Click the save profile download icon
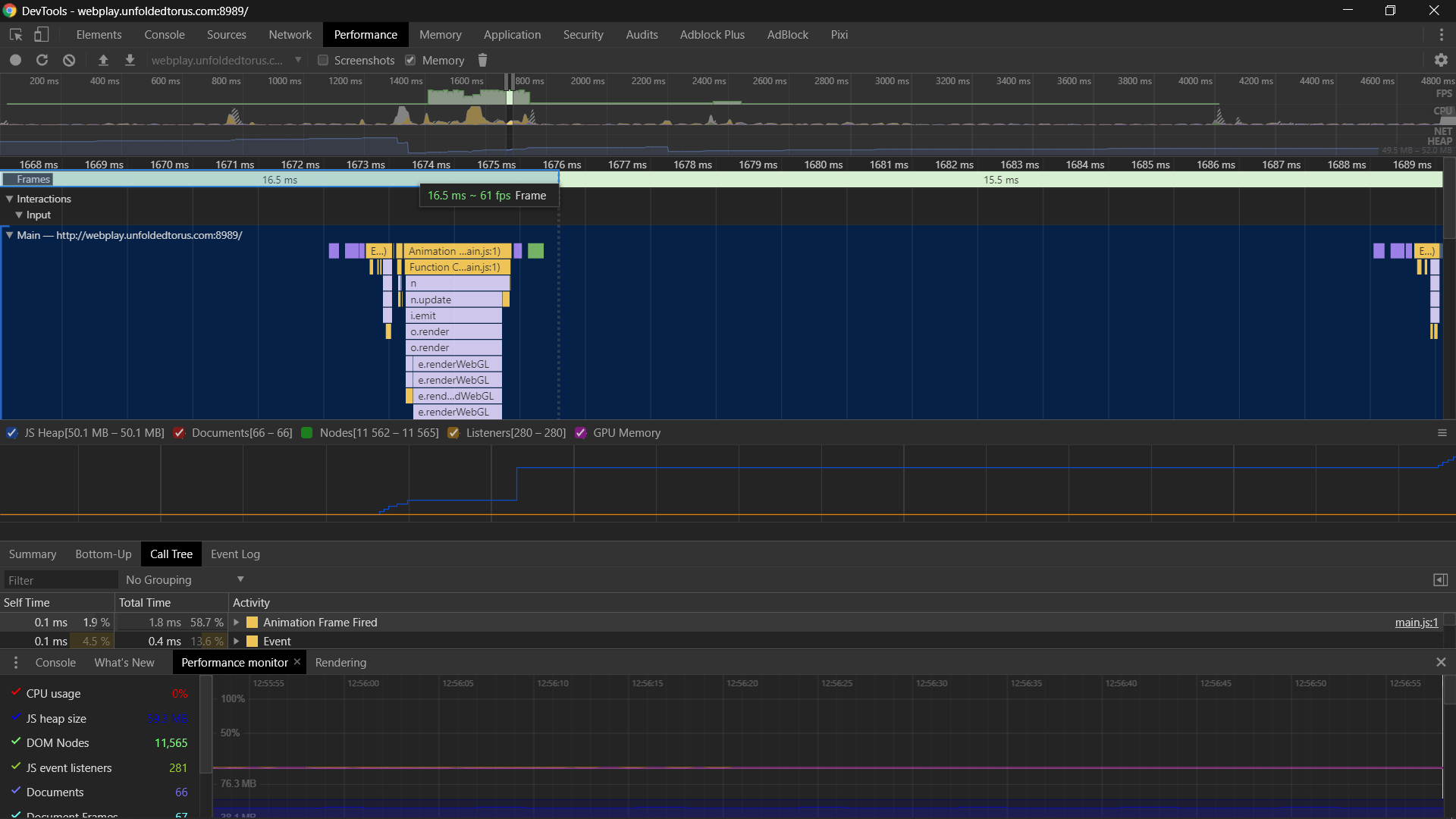Image resolution: width=1456 pixels, height=819 pixels. 130,60
